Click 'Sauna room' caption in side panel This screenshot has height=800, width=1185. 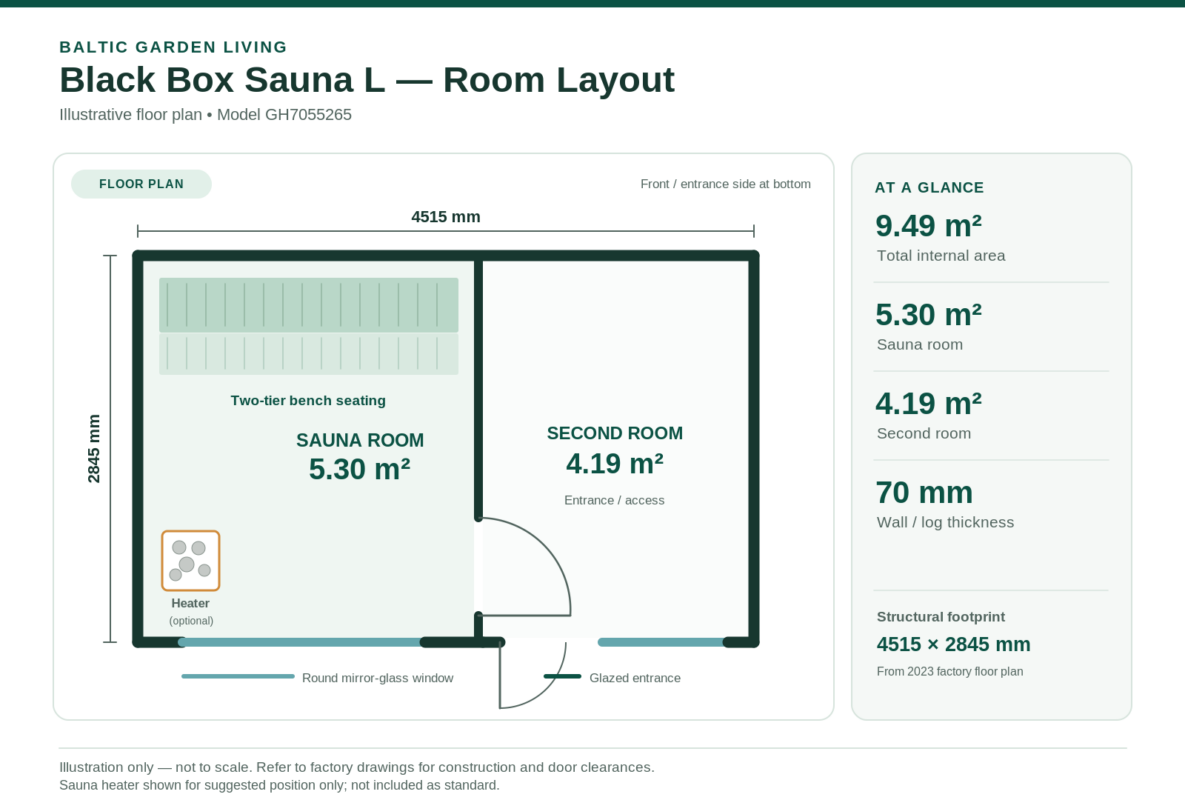coord(920,344)
